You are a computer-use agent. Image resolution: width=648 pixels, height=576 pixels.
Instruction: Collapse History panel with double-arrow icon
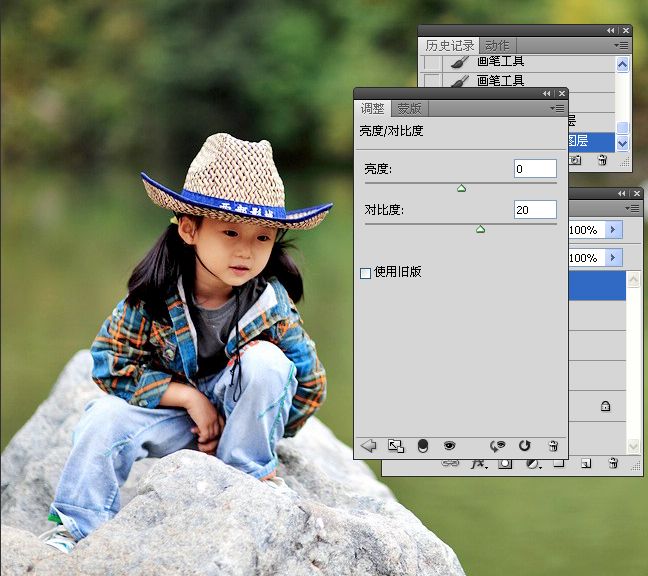[x=610, y=31]
